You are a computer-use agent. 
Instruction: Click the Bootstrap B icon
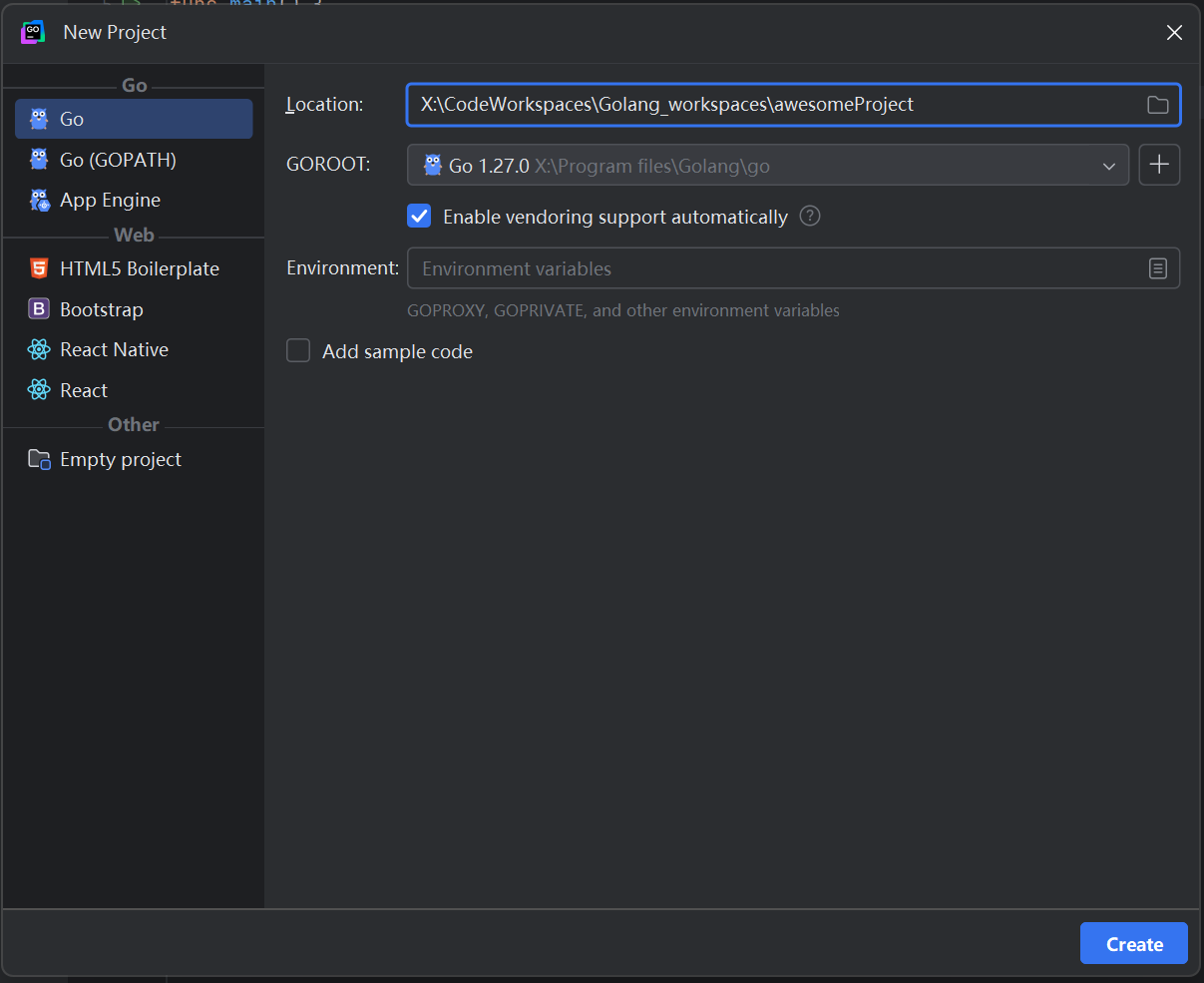click(x=39, y=309)
